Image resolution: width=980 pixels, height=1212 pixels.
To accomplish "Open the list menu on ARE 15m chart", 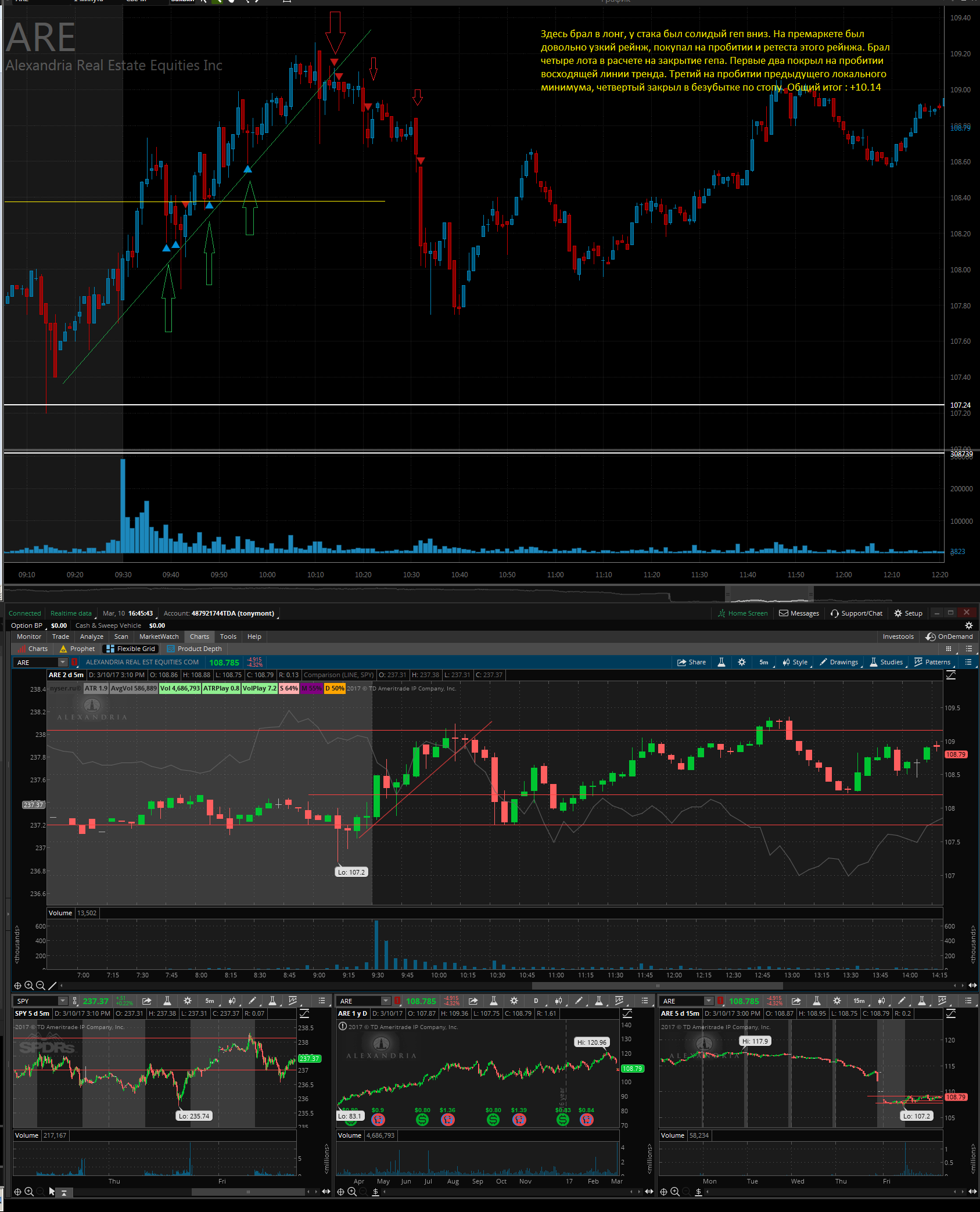I will 968,1001.
